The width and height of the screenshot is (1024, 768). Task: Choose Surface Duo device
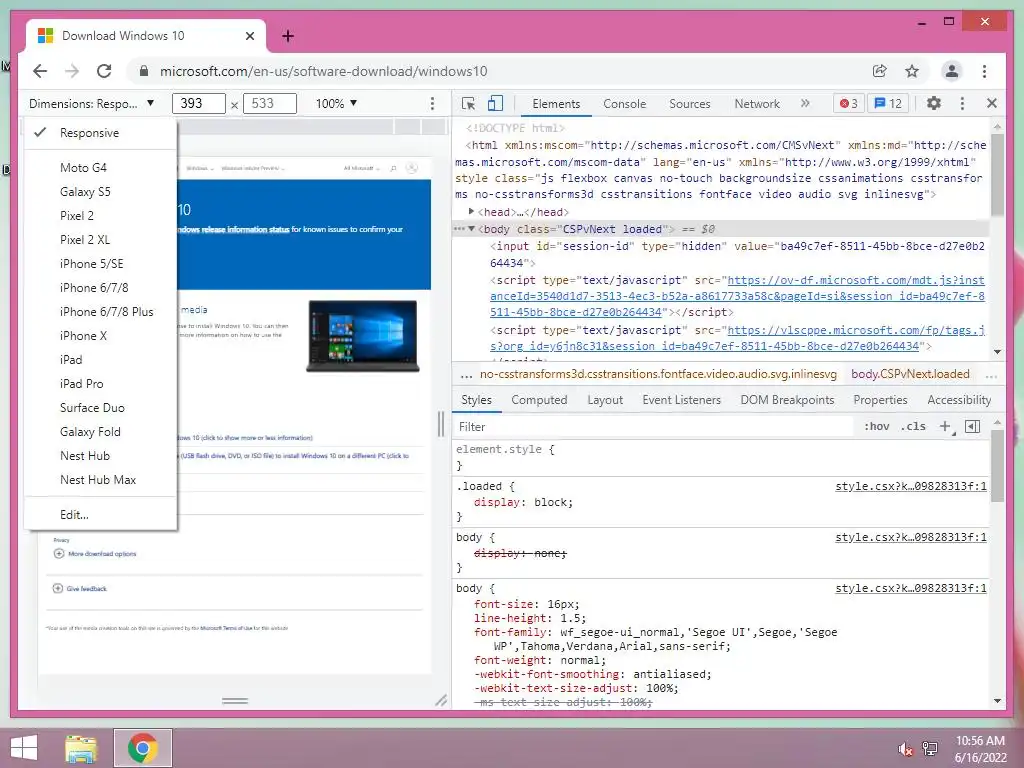(101, 408)
